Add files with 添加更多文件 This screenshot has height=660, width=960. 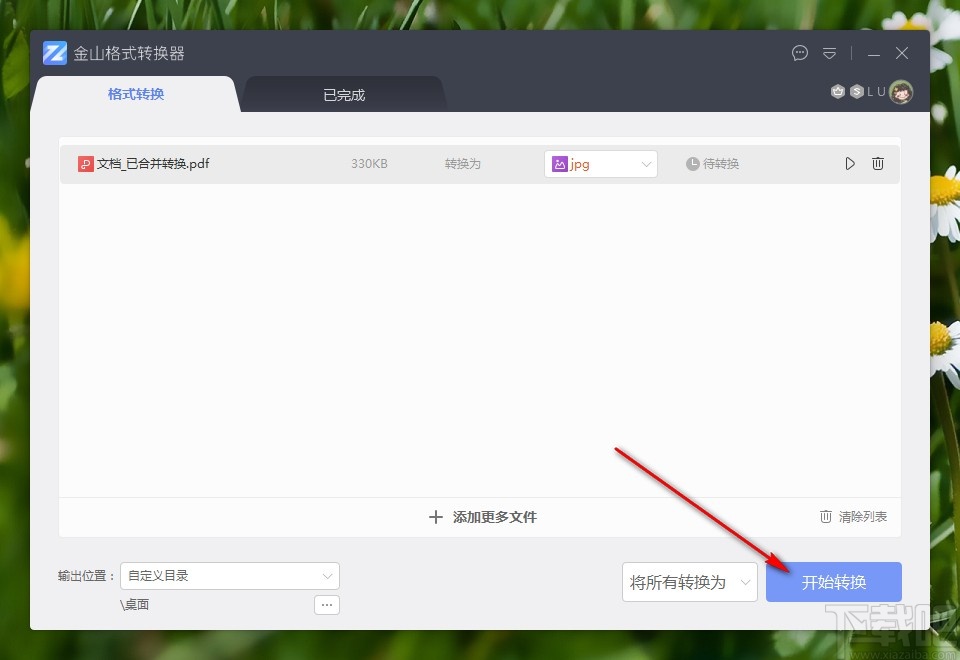482,517
